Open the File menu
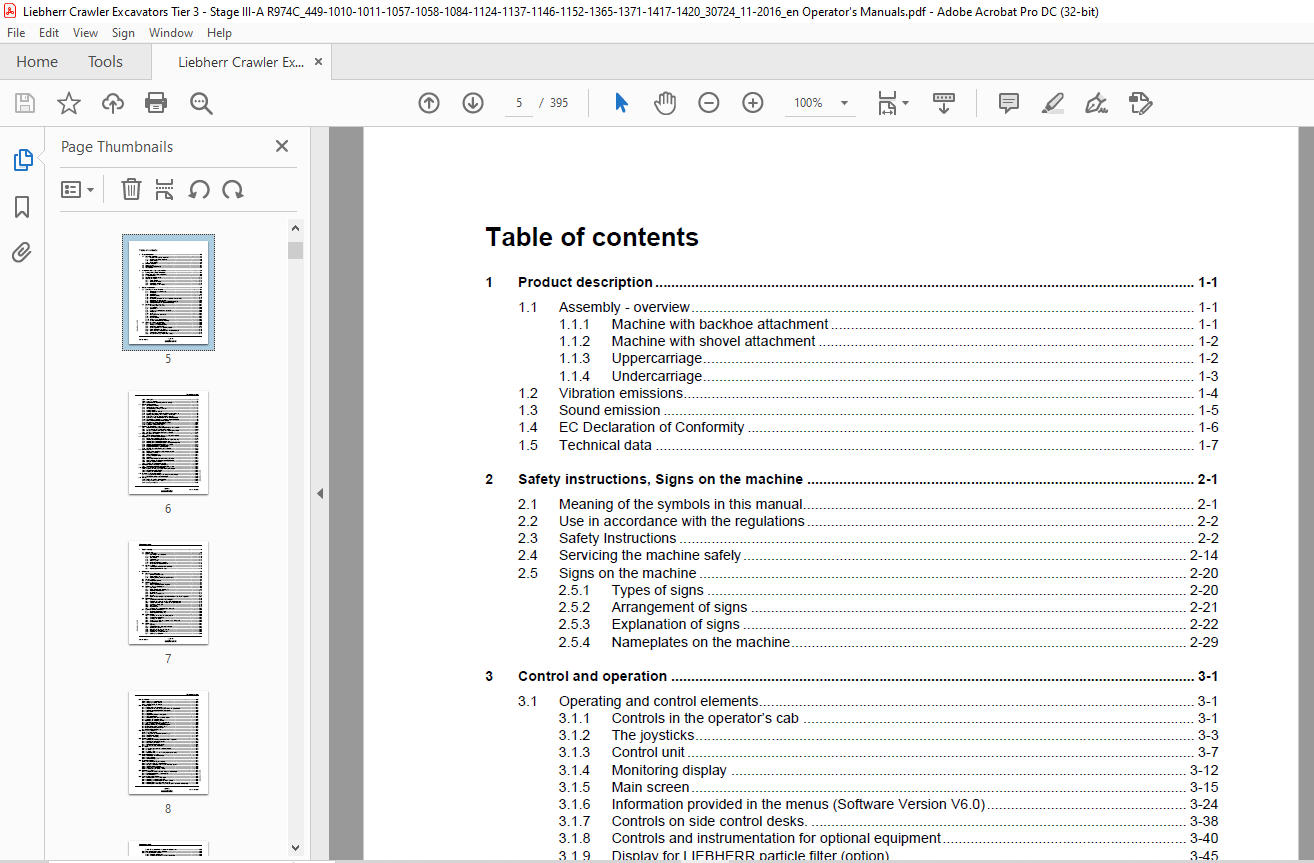The image size is (1314, 863). click(x=16, y=33)
